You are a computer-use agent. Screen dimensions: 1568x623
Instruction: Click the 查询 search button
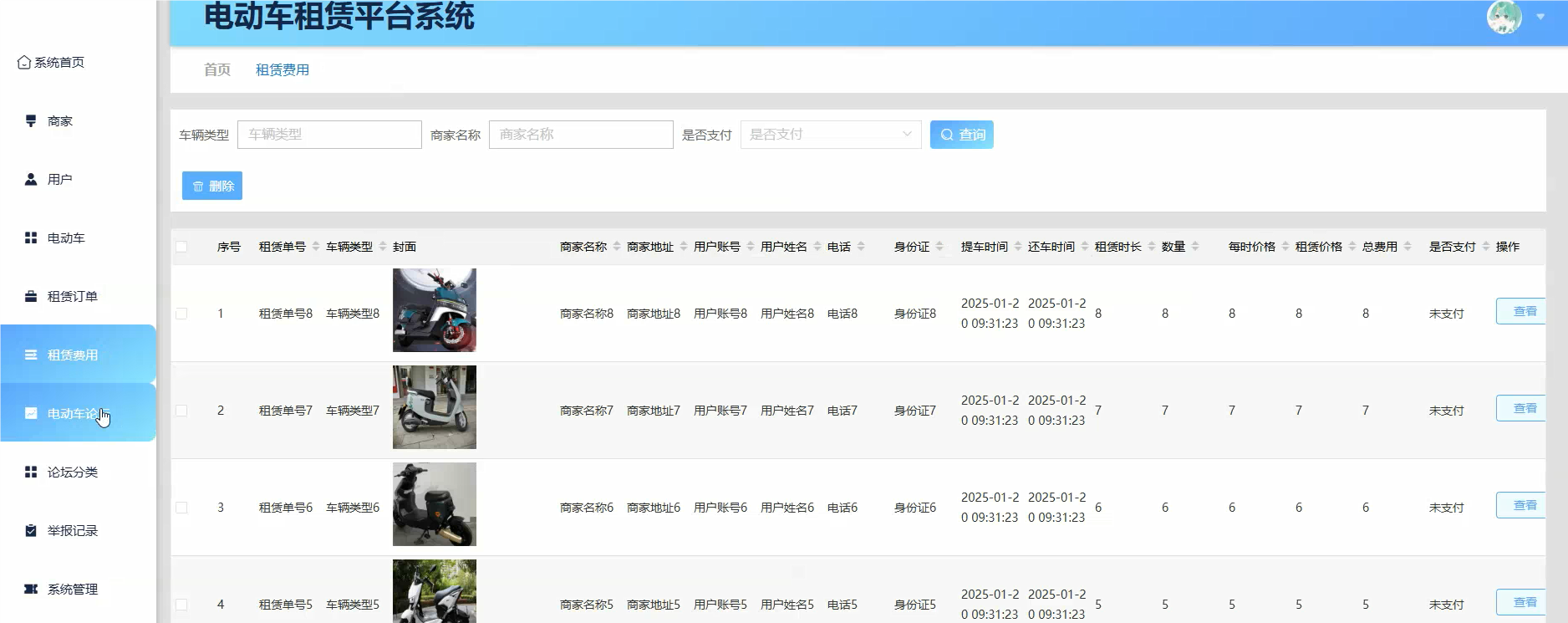coord(961,135)
